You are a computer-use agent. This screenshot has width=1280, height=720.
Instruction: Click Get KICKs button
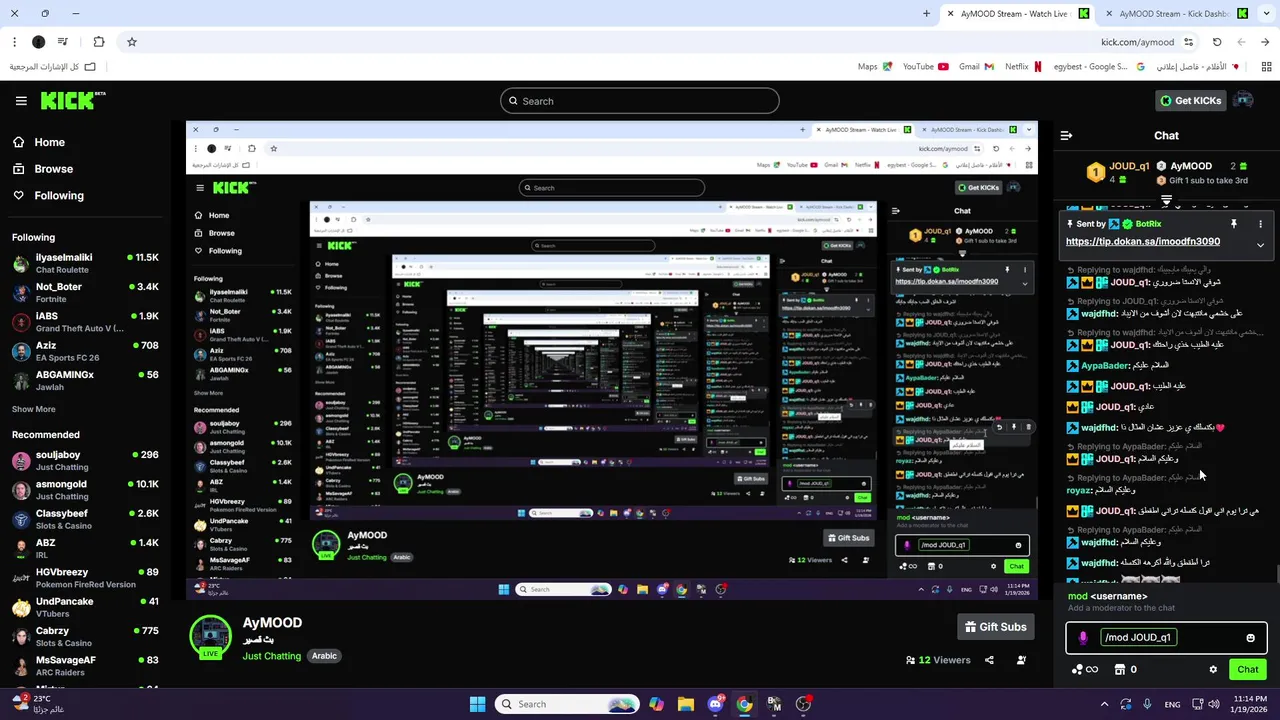(x=1190, y=100)
